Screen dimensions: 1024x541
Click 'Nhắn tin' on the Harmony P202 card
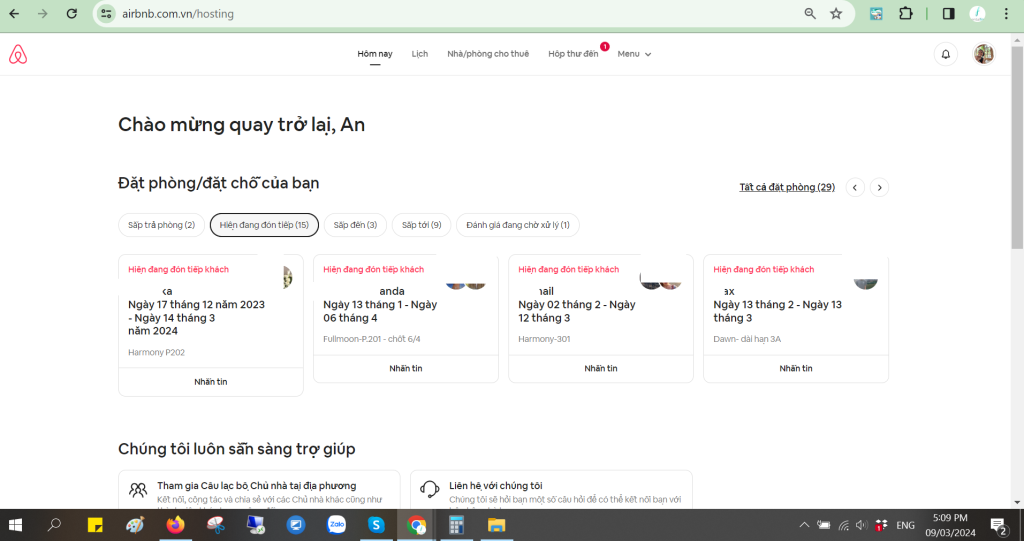(x=210, y=382)
